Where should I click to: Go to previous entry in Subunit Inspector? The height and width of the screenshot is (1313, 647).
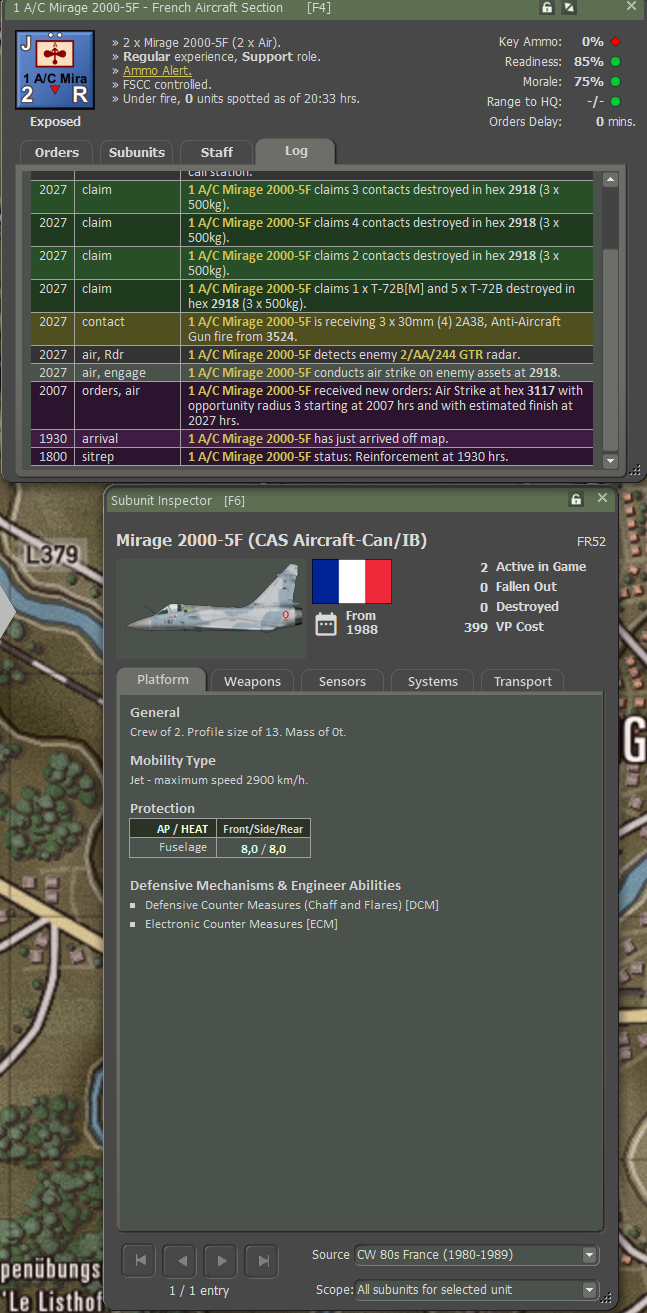[x=181, y=1261]
